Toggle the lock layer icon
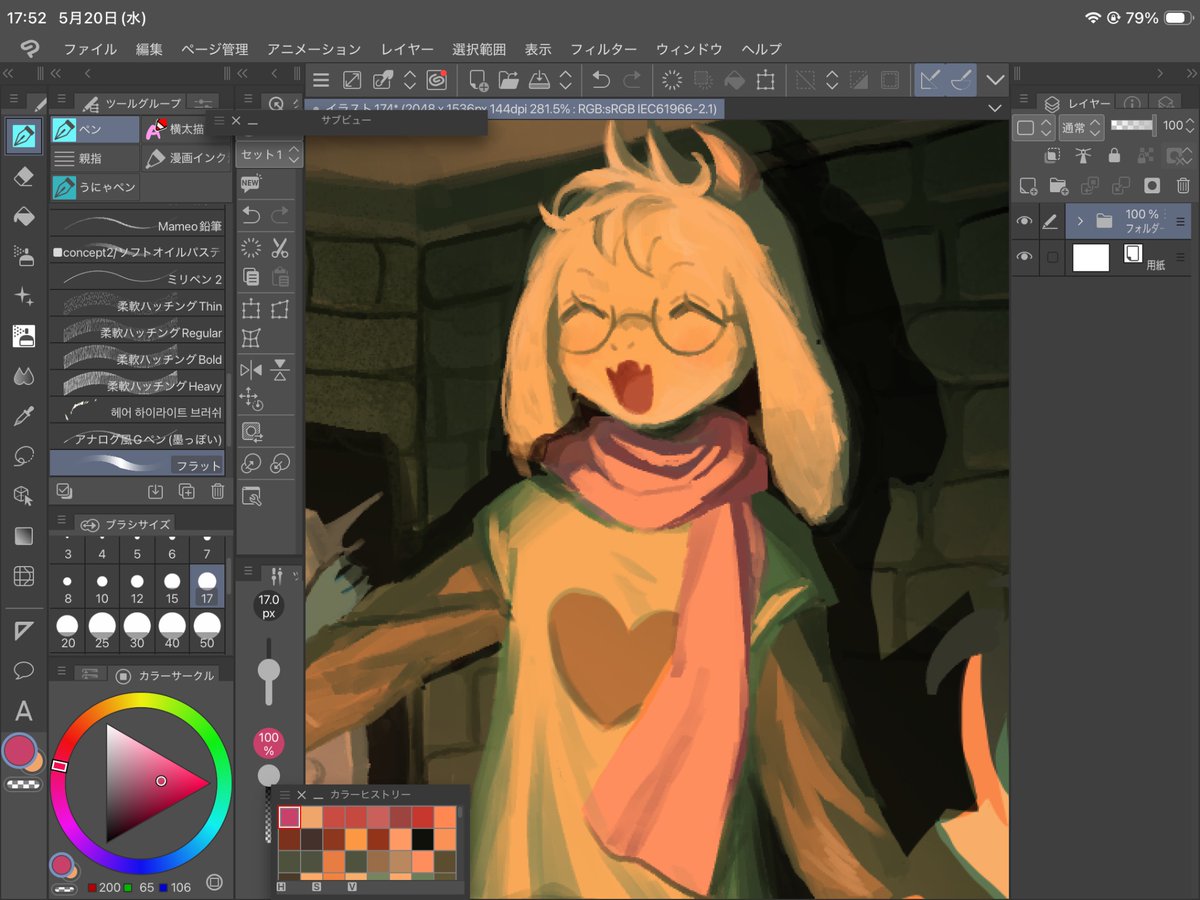Screen dimensions: 1200x900 [1114, 155]
